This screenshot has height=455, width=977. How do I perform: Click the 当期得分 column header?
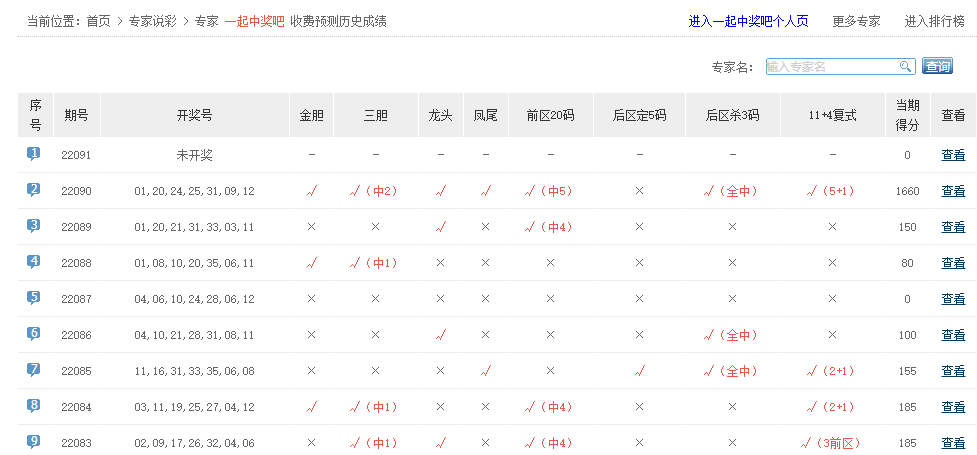tap(907, 115)
